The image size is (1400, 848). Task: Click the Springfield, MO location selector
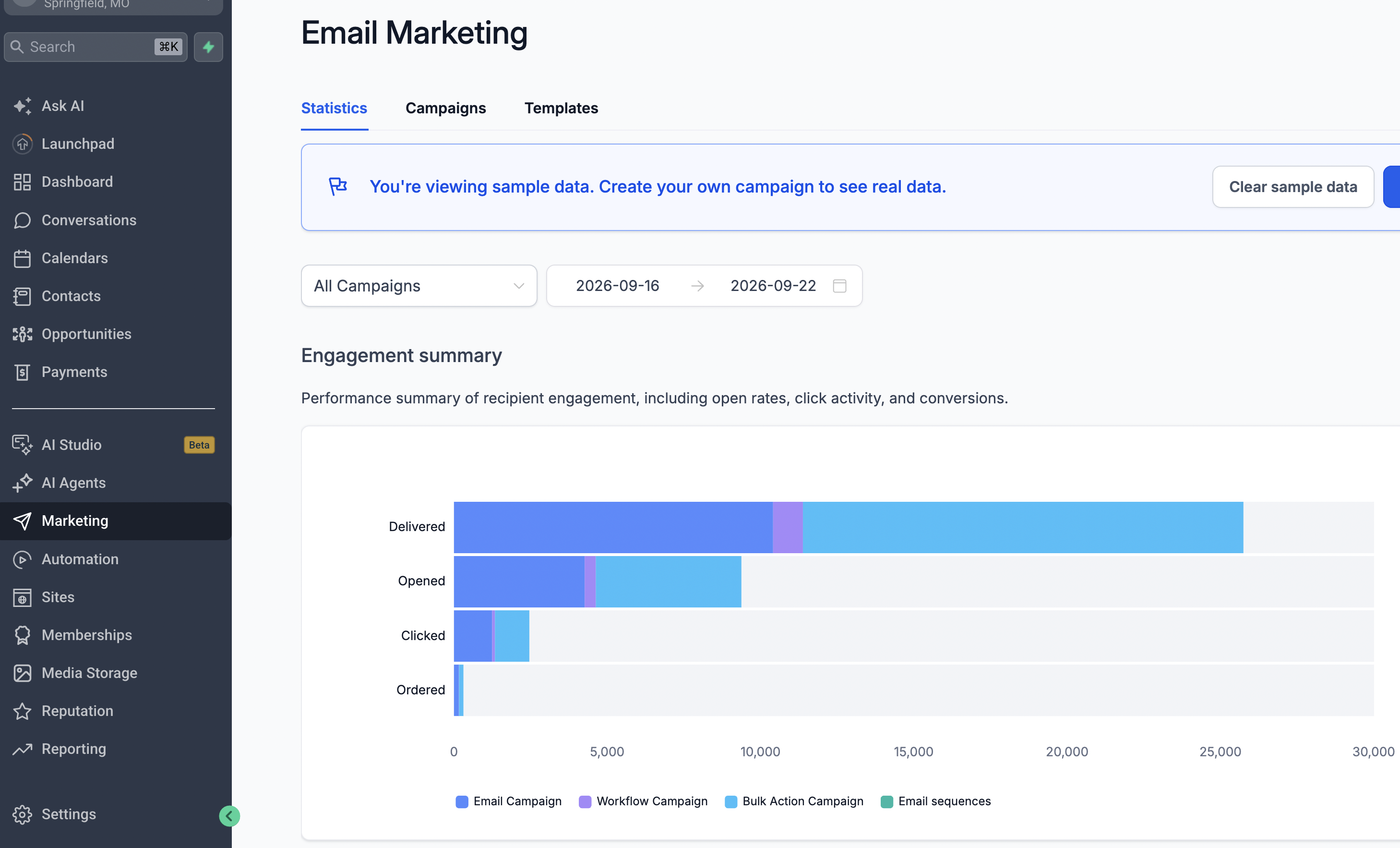coord(114,6)
